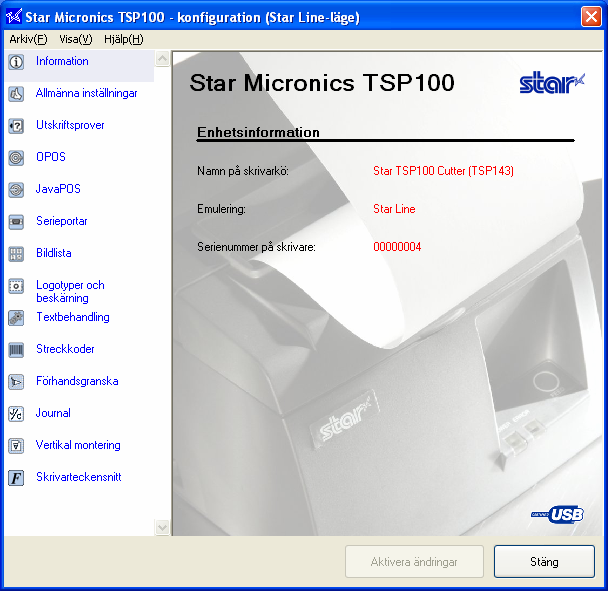Click the Utskriftsprover question-mark icon
The image size is (608, 591).
pyautogui.click(x=16, y=126)
